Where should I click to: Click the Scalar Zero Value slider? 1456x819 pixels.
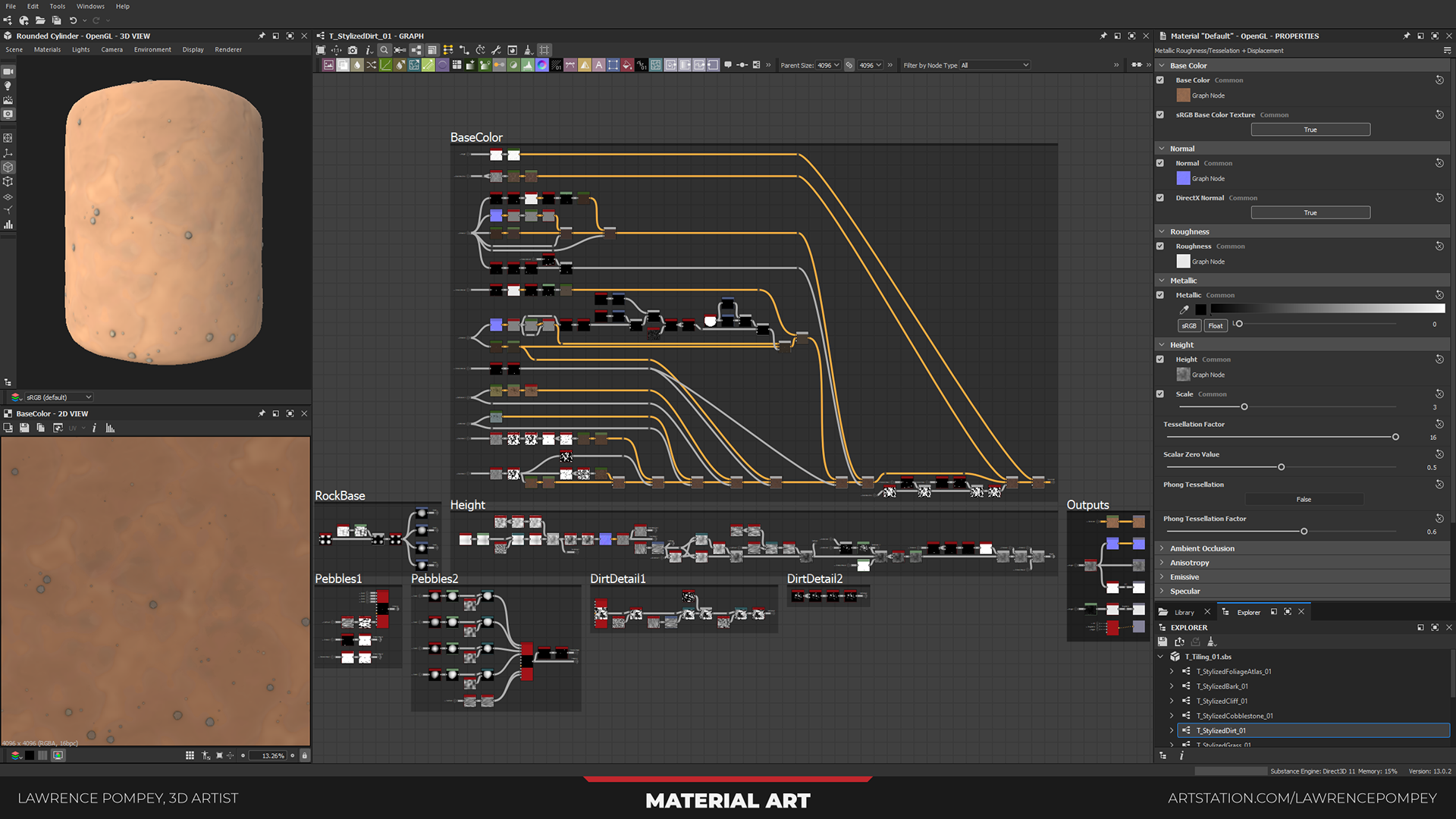(1282, 467)
